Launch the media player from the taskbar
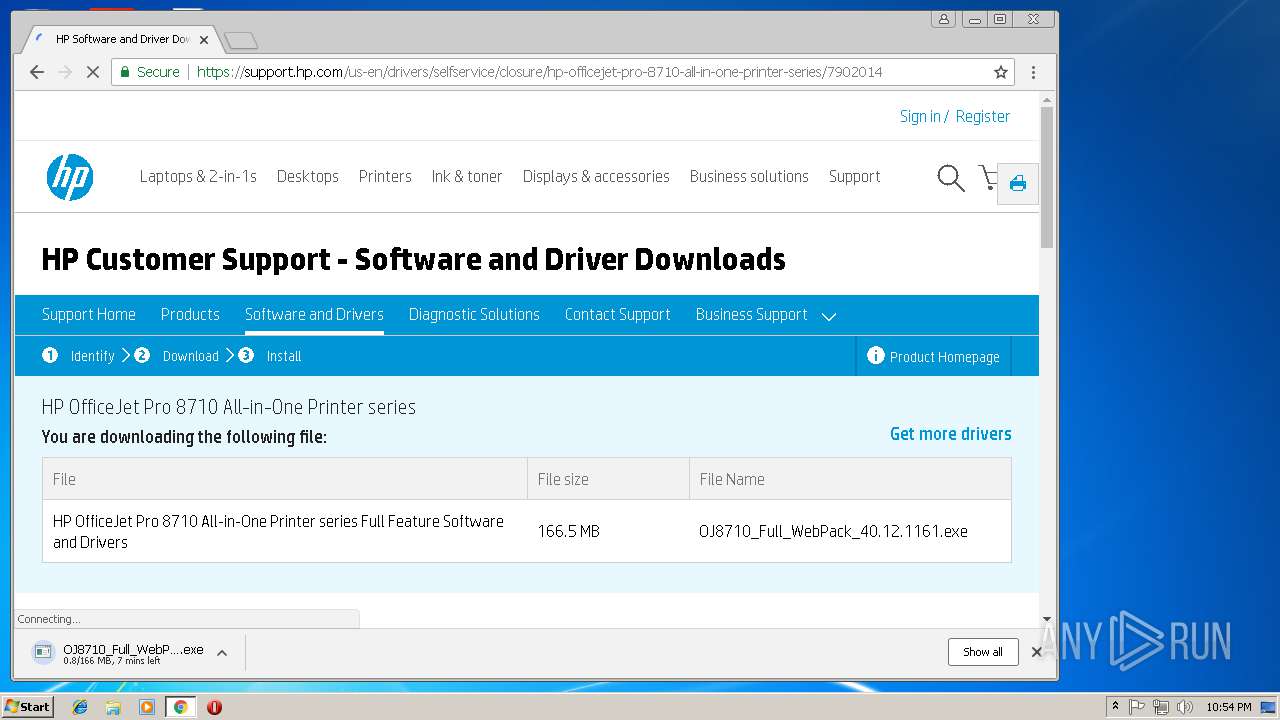Image resolution: width=1280 pixels, height=720 pixels. [147, 707]
